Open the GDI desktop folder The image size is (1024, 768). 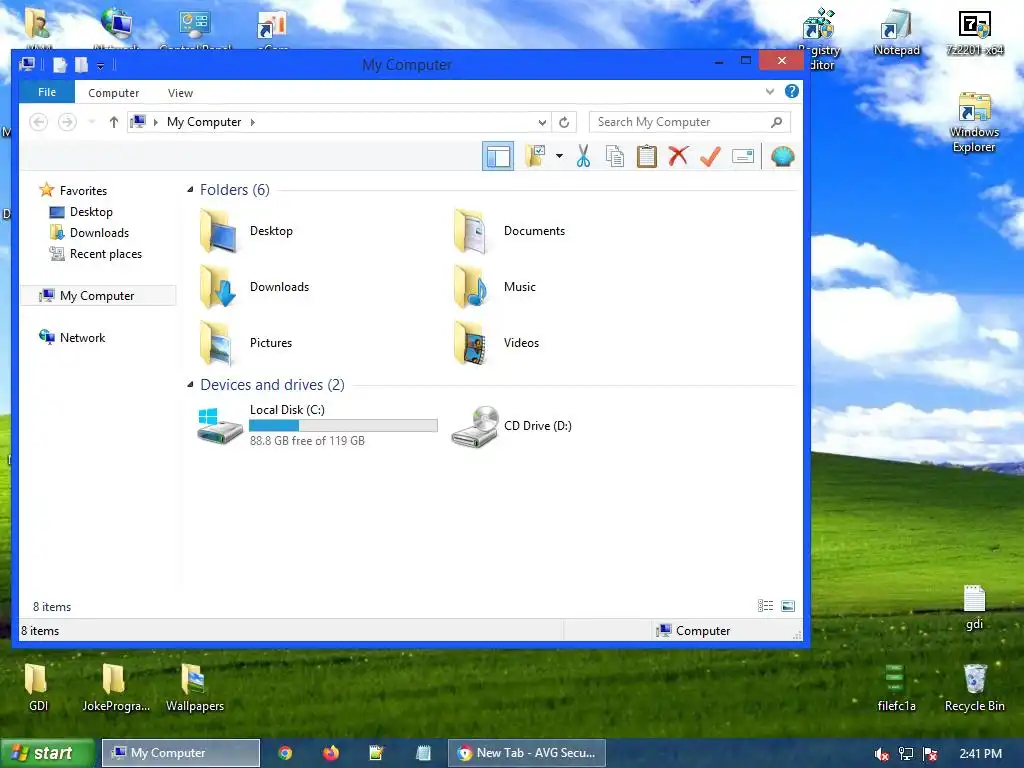38,687
